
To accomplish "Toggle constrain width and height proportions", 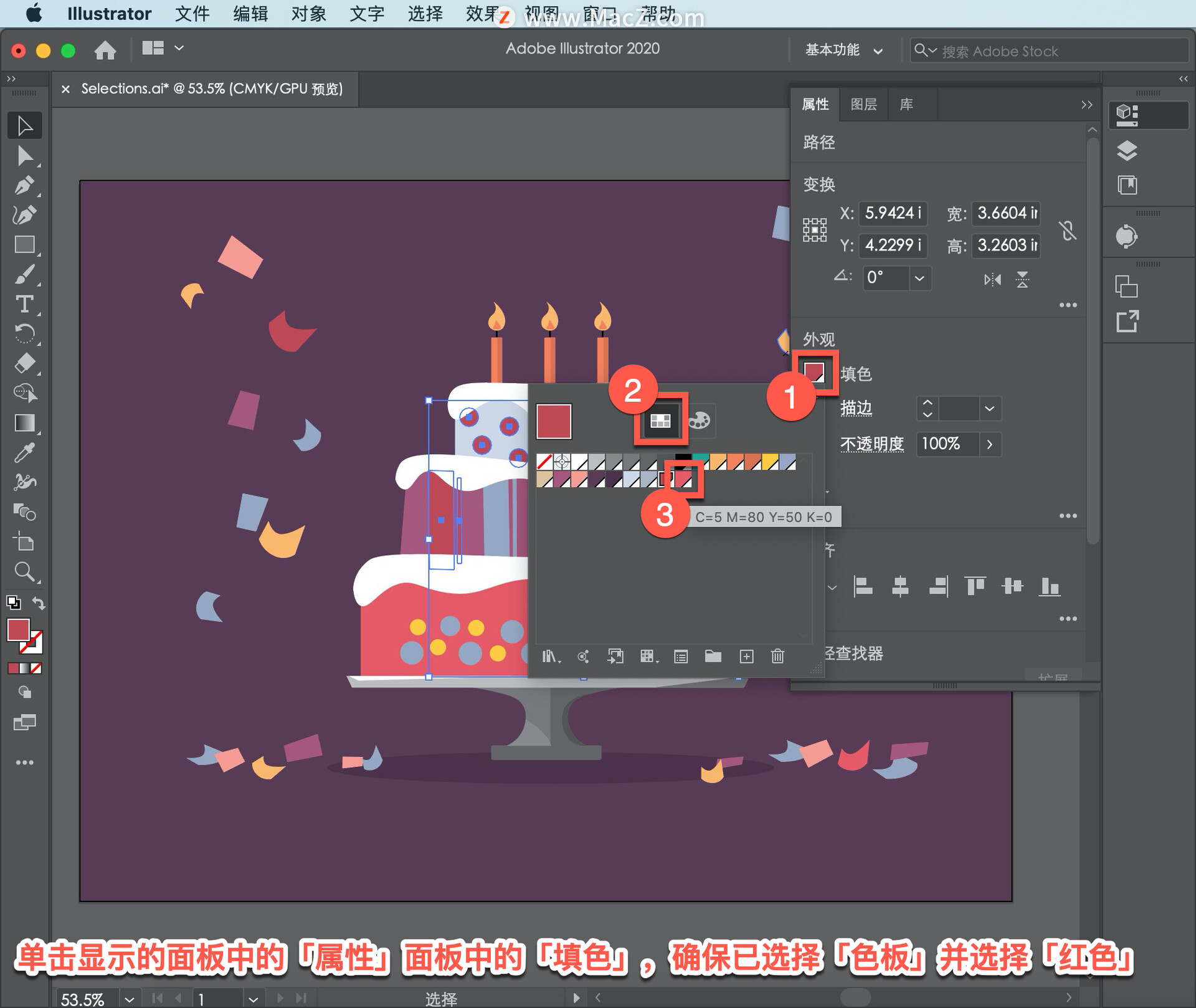I will 1068,231.
